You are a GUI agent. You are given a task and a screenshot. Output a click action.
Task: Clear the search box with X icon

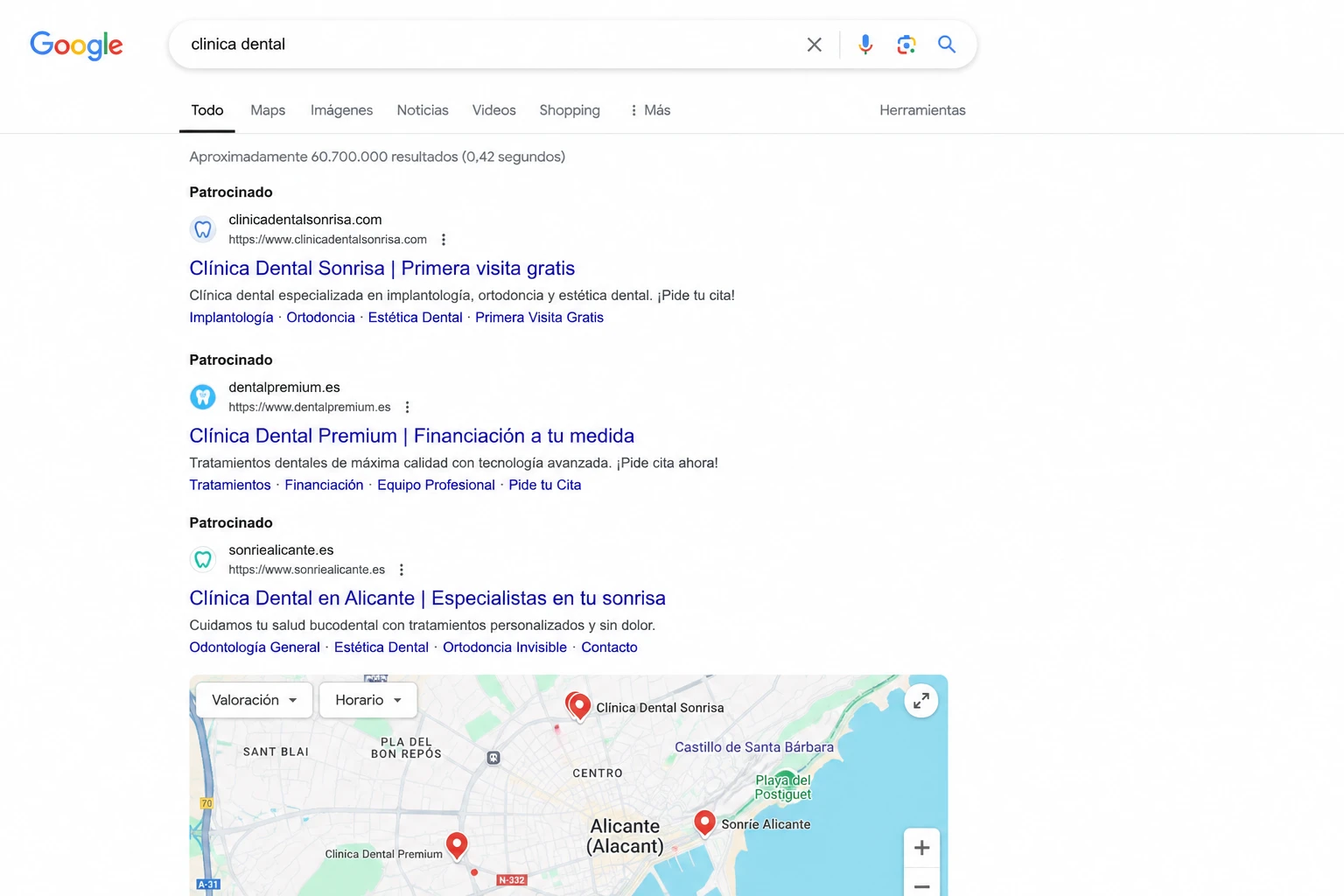click(x=814, y=45)
